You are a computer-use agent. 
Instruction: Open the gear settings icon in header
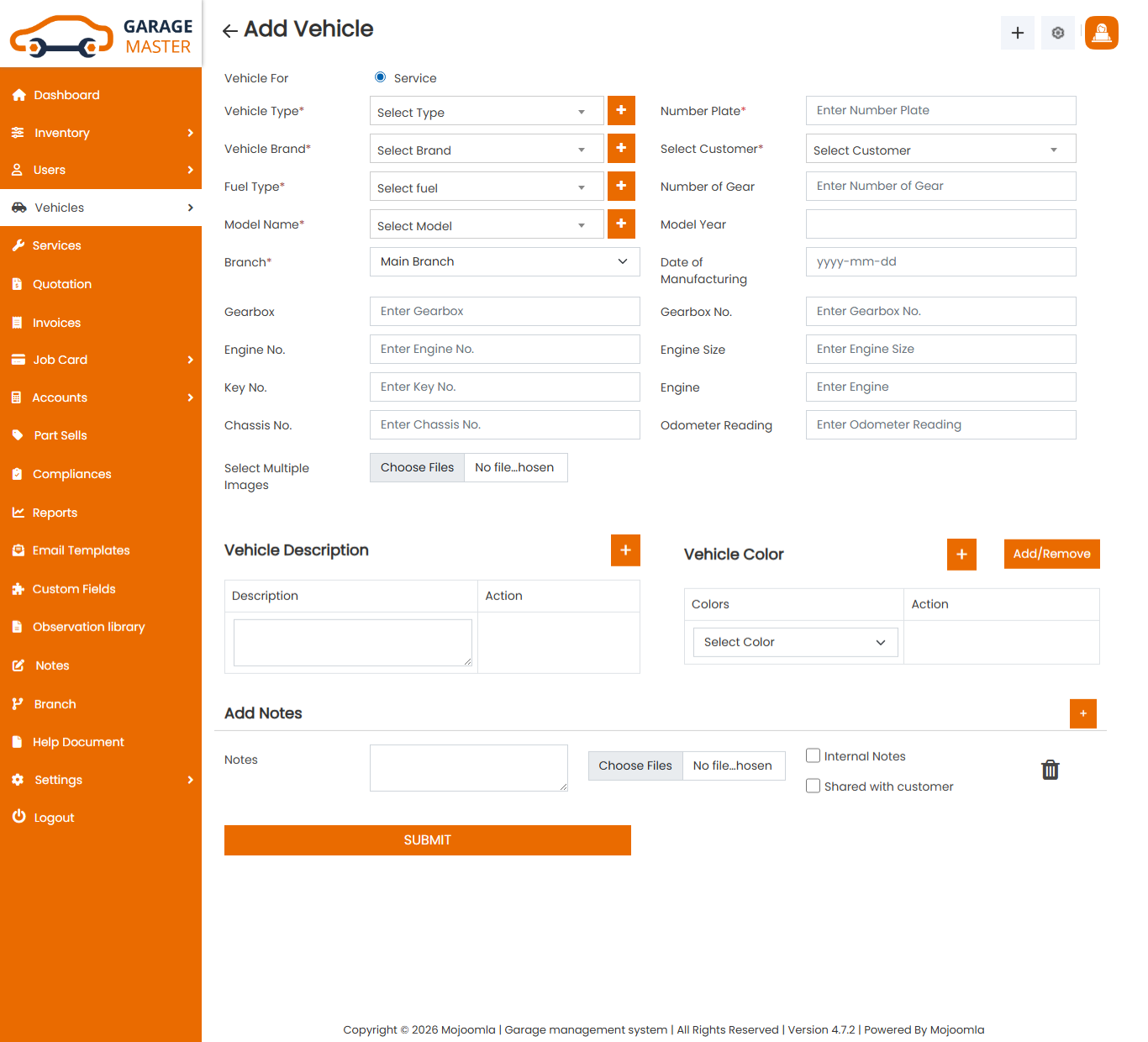point(1057,33)
